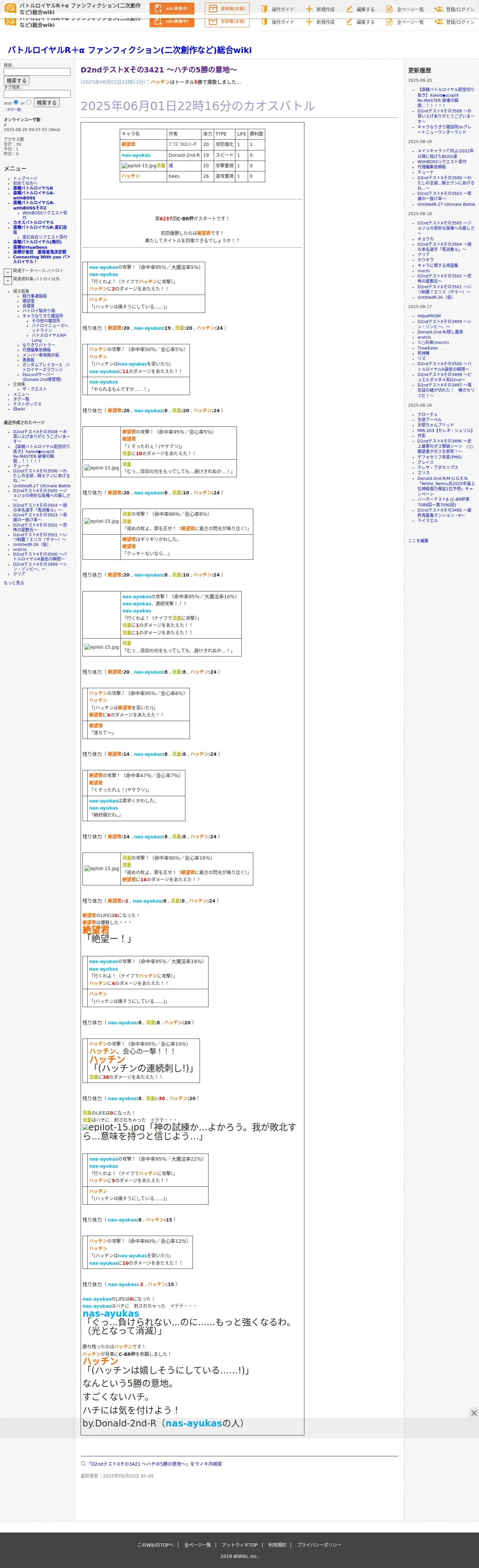Open the 目安箱(β版) button in topmost header
Screen dimensions: 479x1568
[x=227, y=9]
